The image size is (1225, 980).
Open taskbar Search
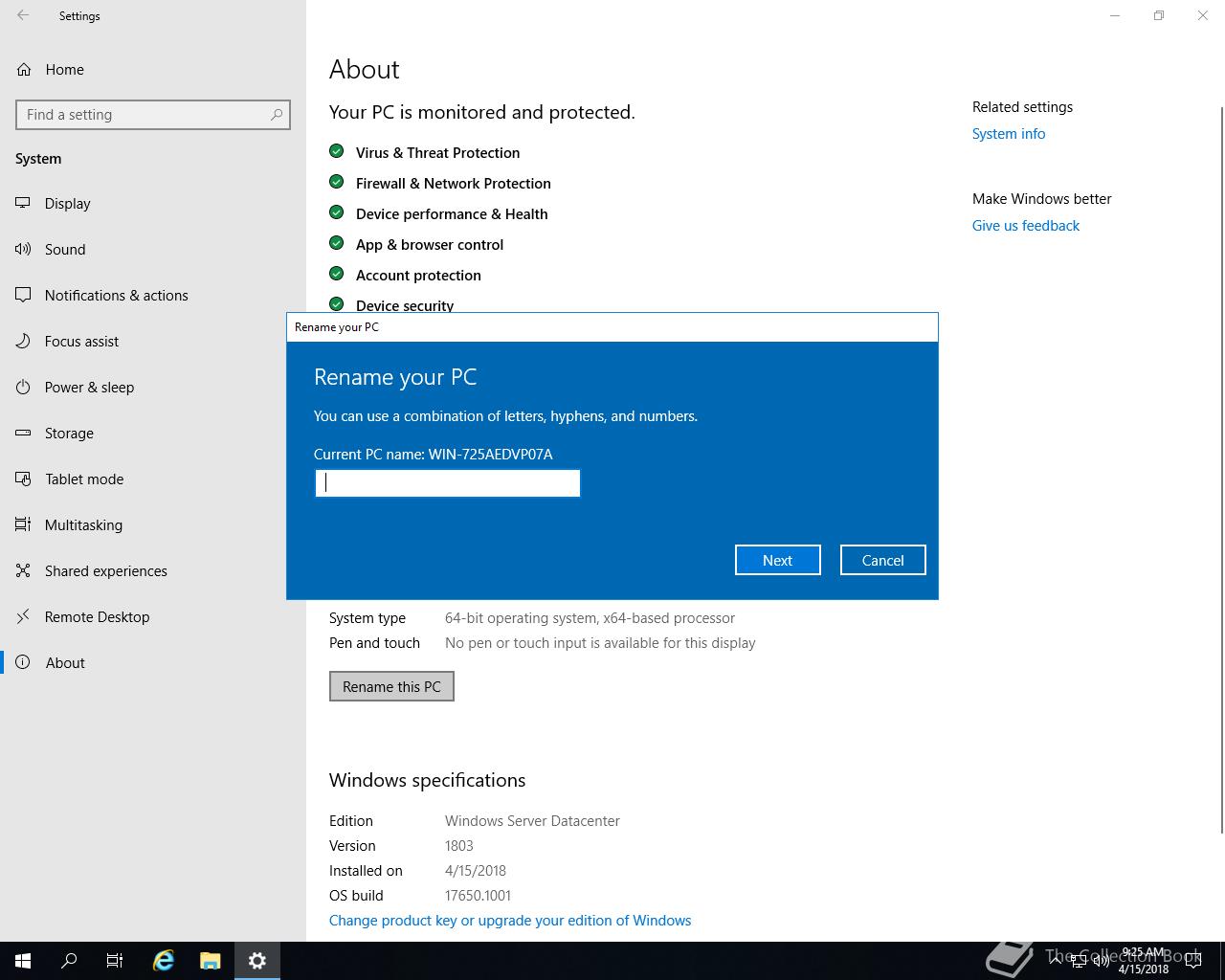(69, 961)
